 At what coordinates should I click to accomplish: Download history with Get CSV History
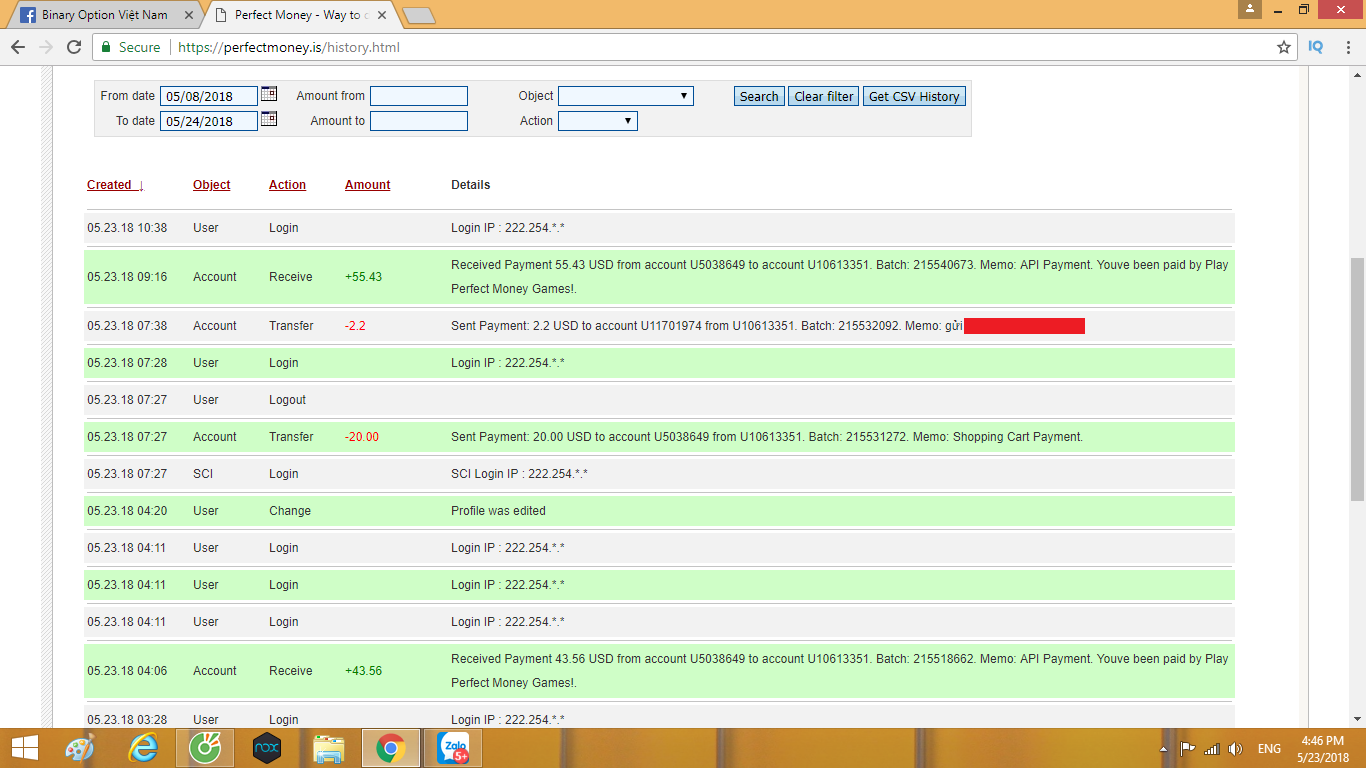(x=914, y=96)
